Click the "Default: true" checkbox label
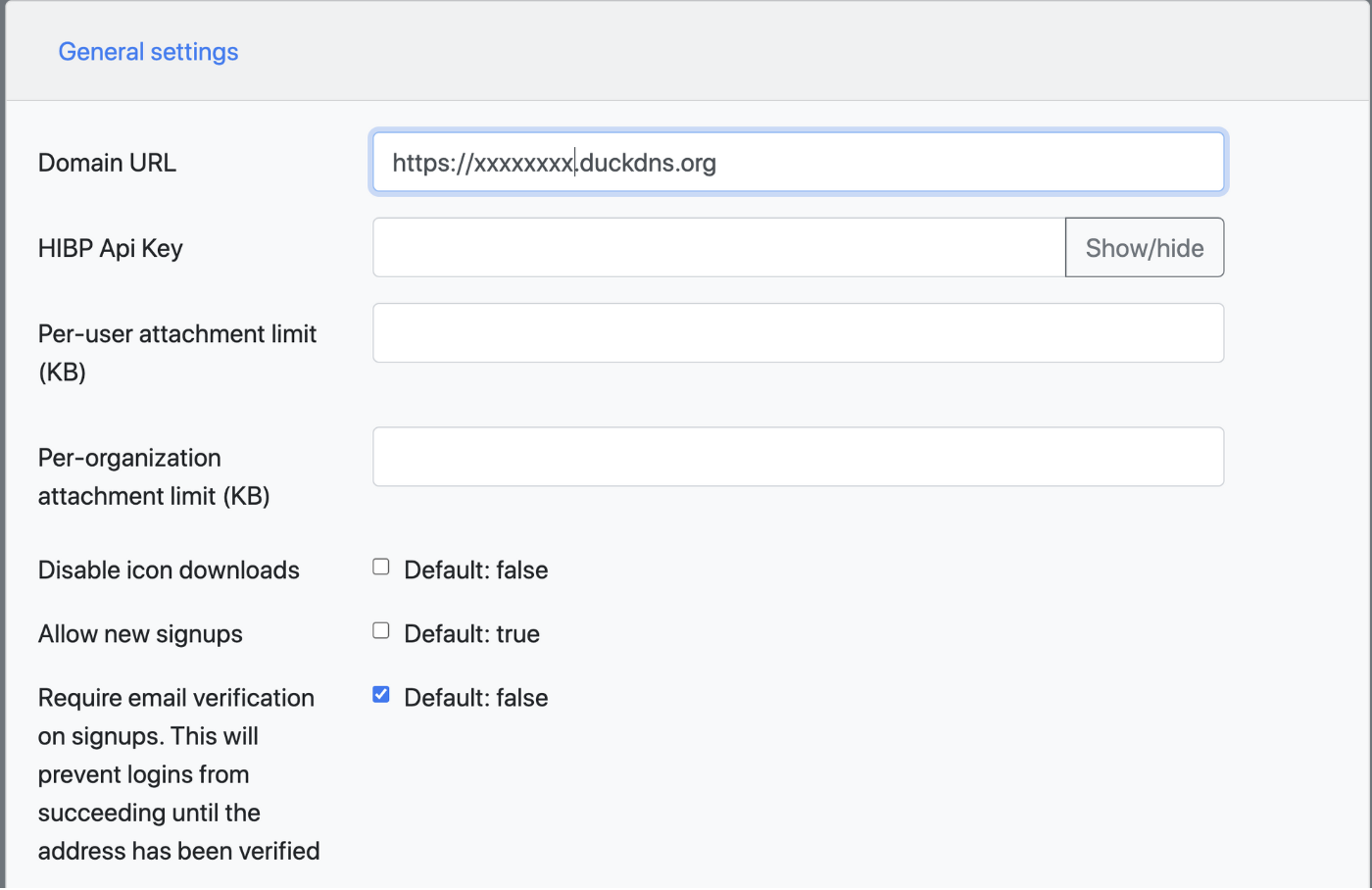 [471, 634]
